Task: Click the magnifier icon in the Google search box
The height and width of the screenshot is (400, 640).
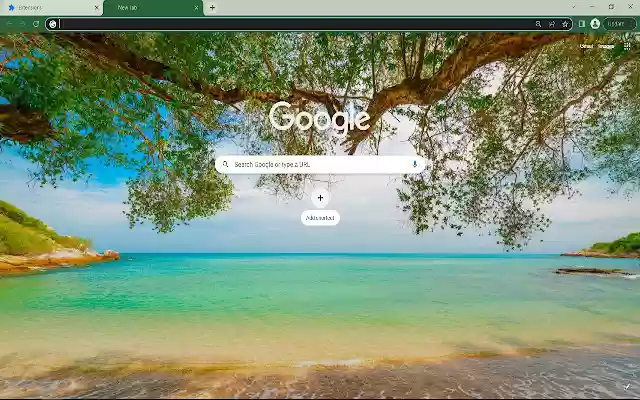Action: point(225,164)
